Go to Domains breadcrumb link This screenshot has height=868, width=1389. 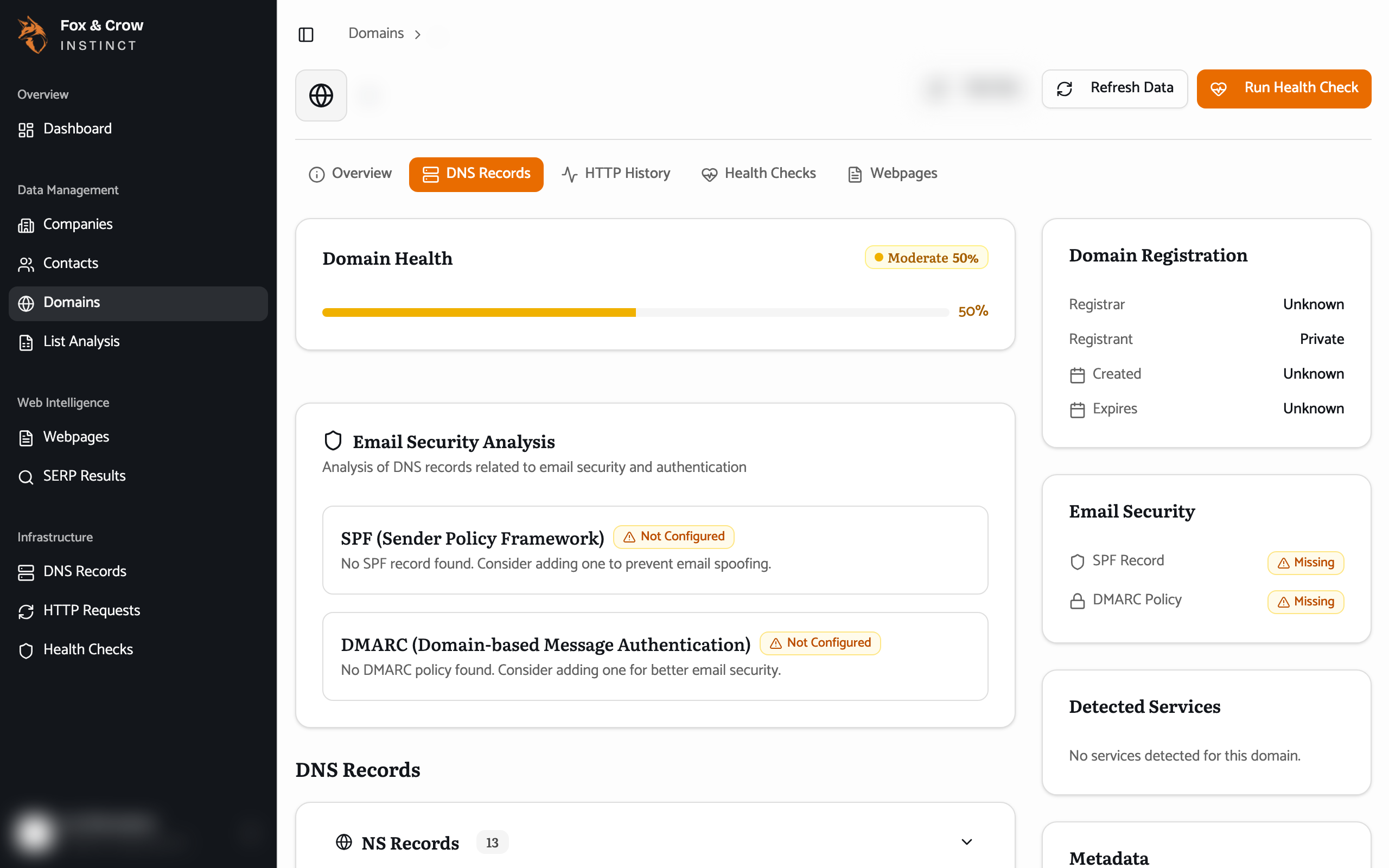(x=376, y=33)
